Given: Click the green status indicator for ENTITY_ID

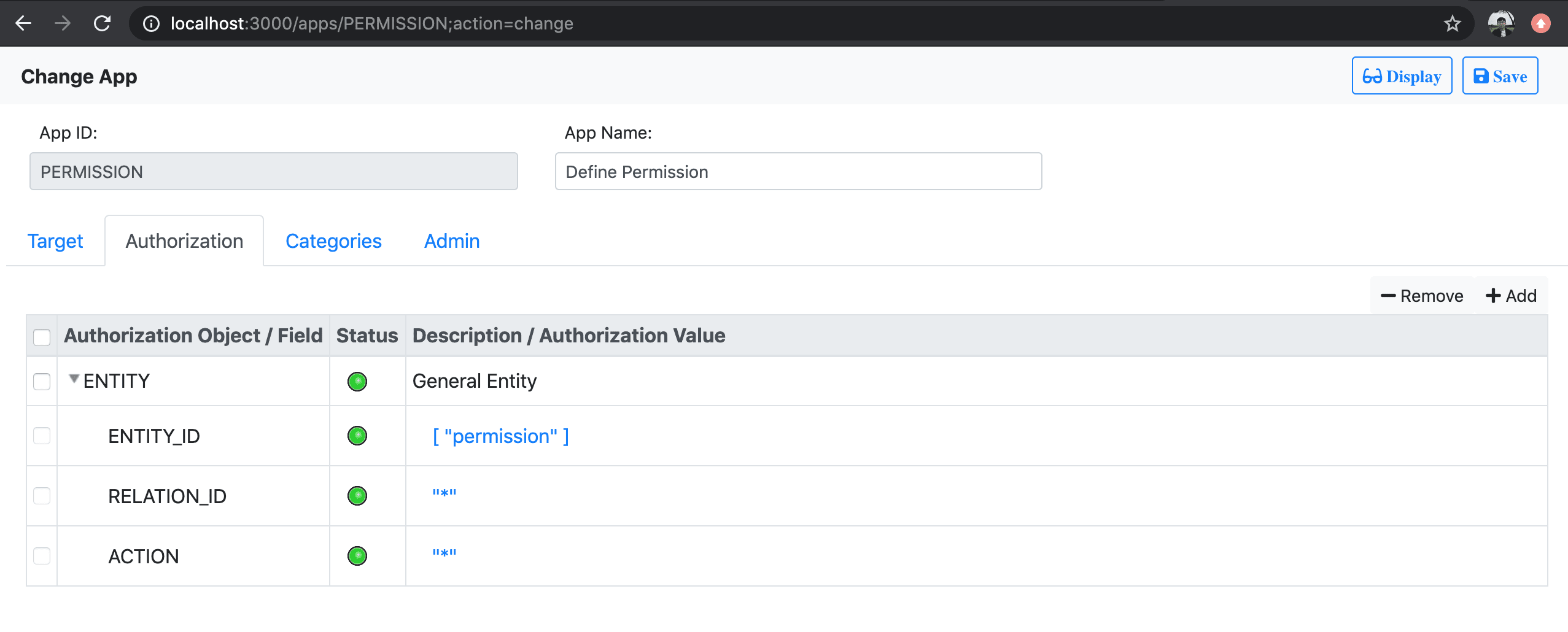Looking at the screenshot, I should (x=357, y=436).
